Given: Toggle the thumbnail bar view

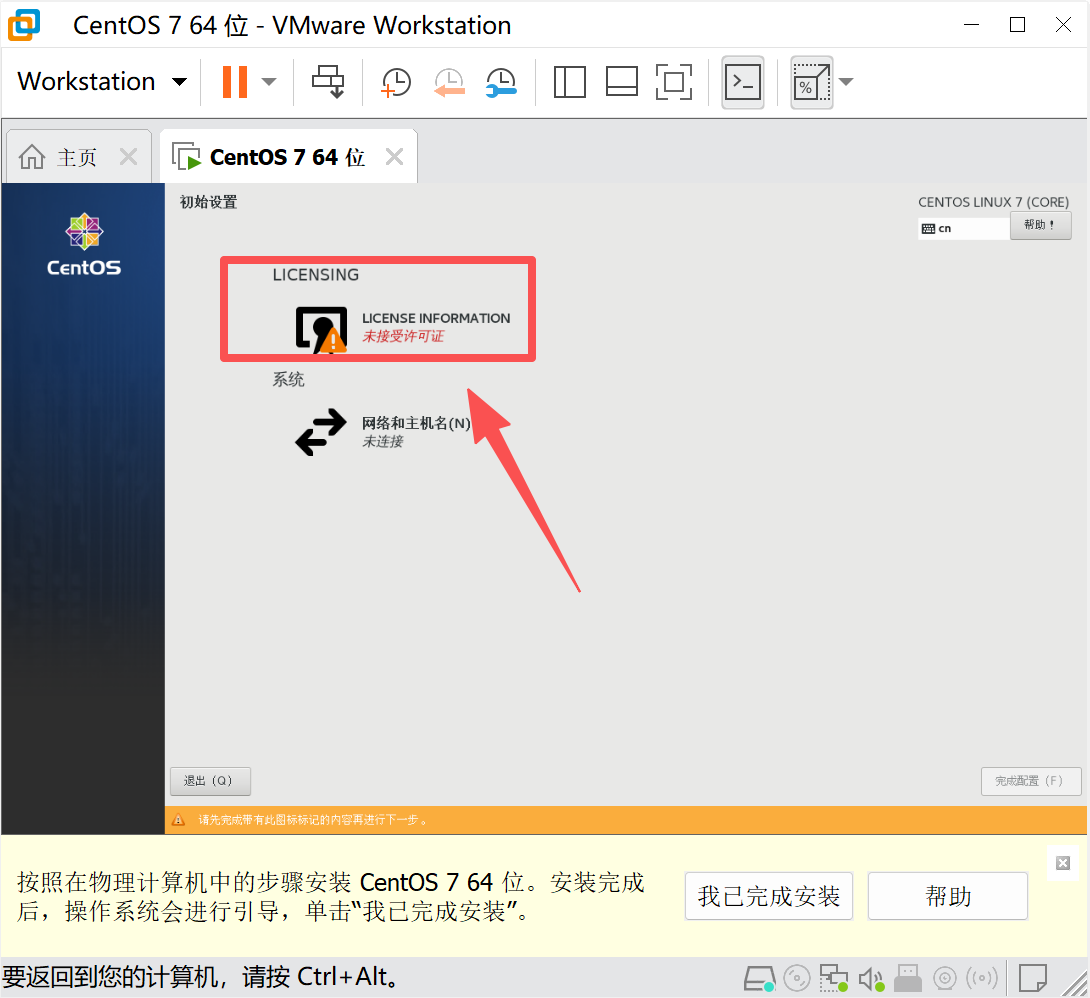Looking at the screenshot, I should (x=621, y=82).
